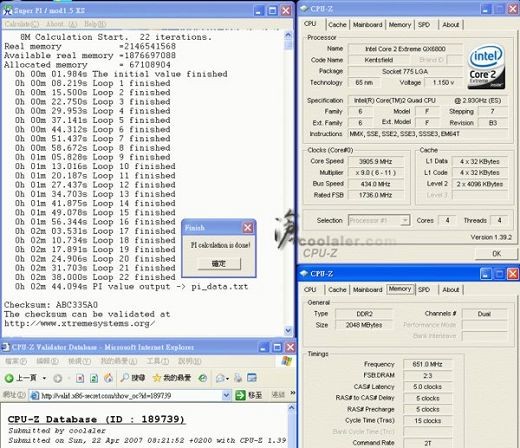Image resolution: width=520 pixels, height=448 pixels.
Task: Open the 搜尋 Search pane in IE
Action: (x=133, y=378)
